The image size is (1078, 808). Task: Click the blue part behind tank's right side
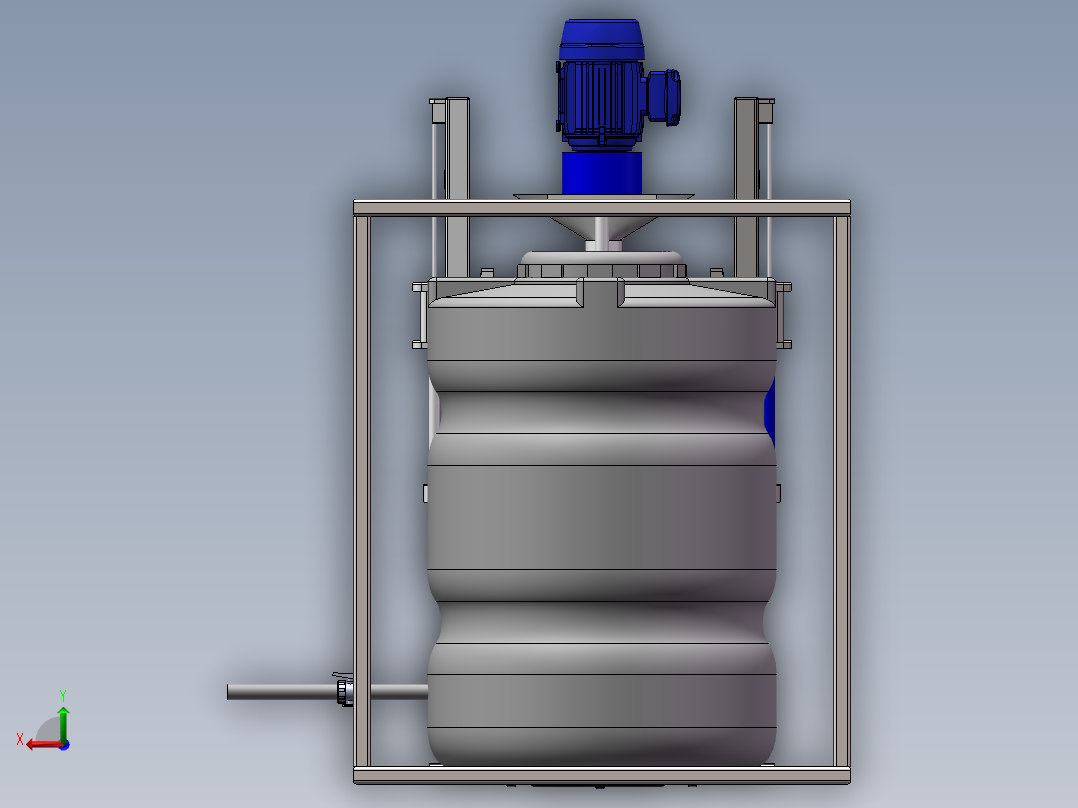[x=771, y=411]
